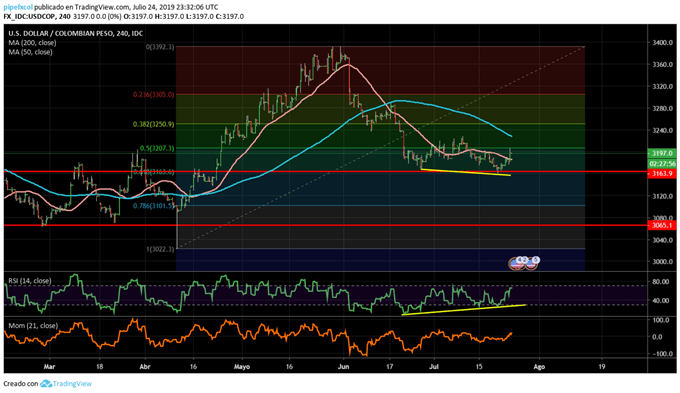Click the 0.382(3250.9) Fibonacci level label

coord(154,124)
